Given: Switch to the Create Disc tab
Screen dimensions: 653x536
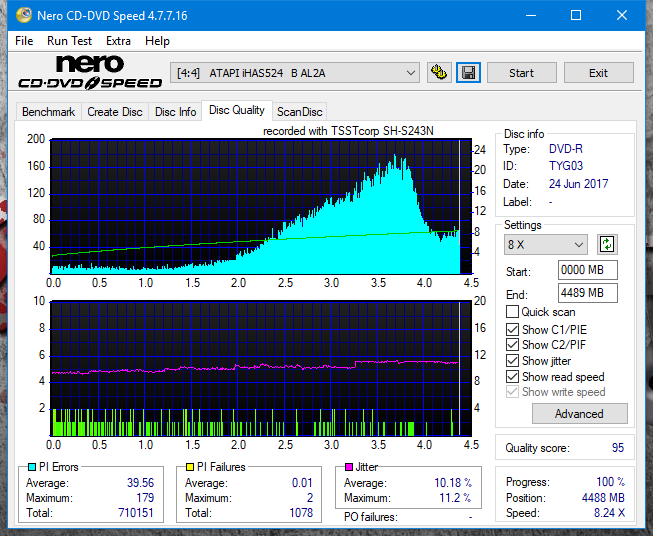Looking at the screenshot, I should [x=115, y=112].
